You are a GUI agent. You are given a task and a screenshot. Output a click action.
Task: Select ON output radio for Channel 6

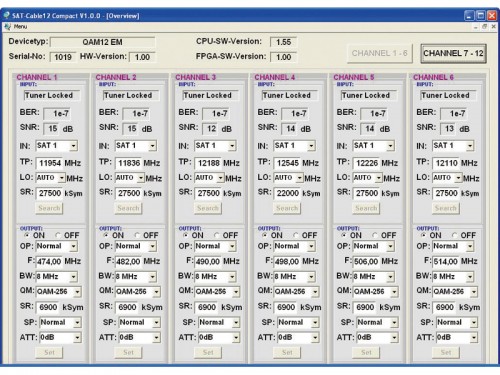pos(424,235)
